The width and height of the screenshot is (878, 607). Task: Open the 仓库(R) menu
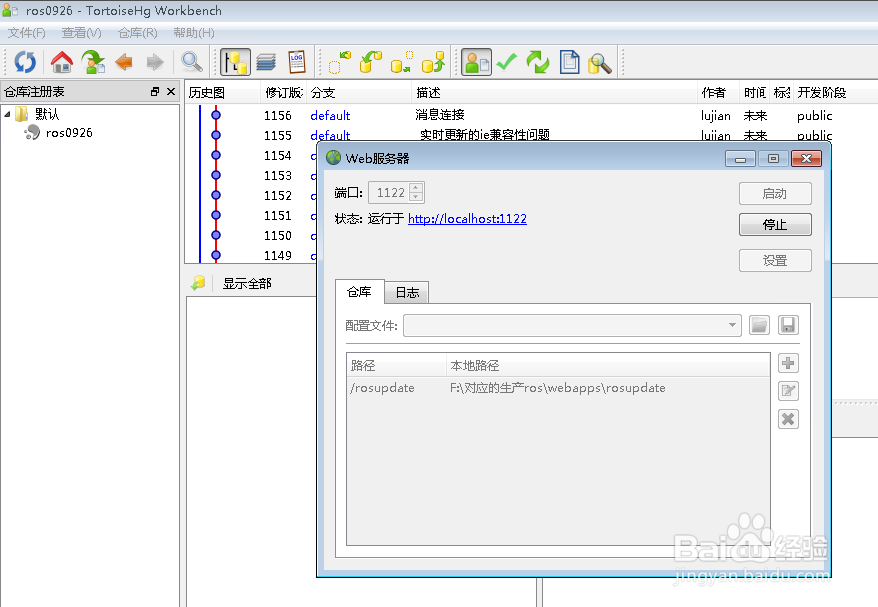click(x=138, y=33)
